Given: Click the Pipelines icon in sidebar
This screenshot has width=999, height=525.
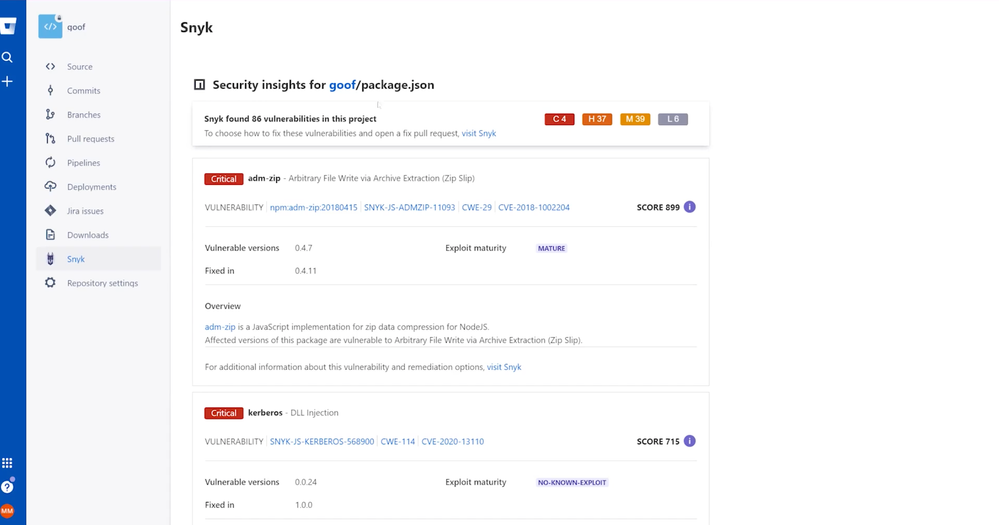Looking at the screenshot, I should [50, 162].
